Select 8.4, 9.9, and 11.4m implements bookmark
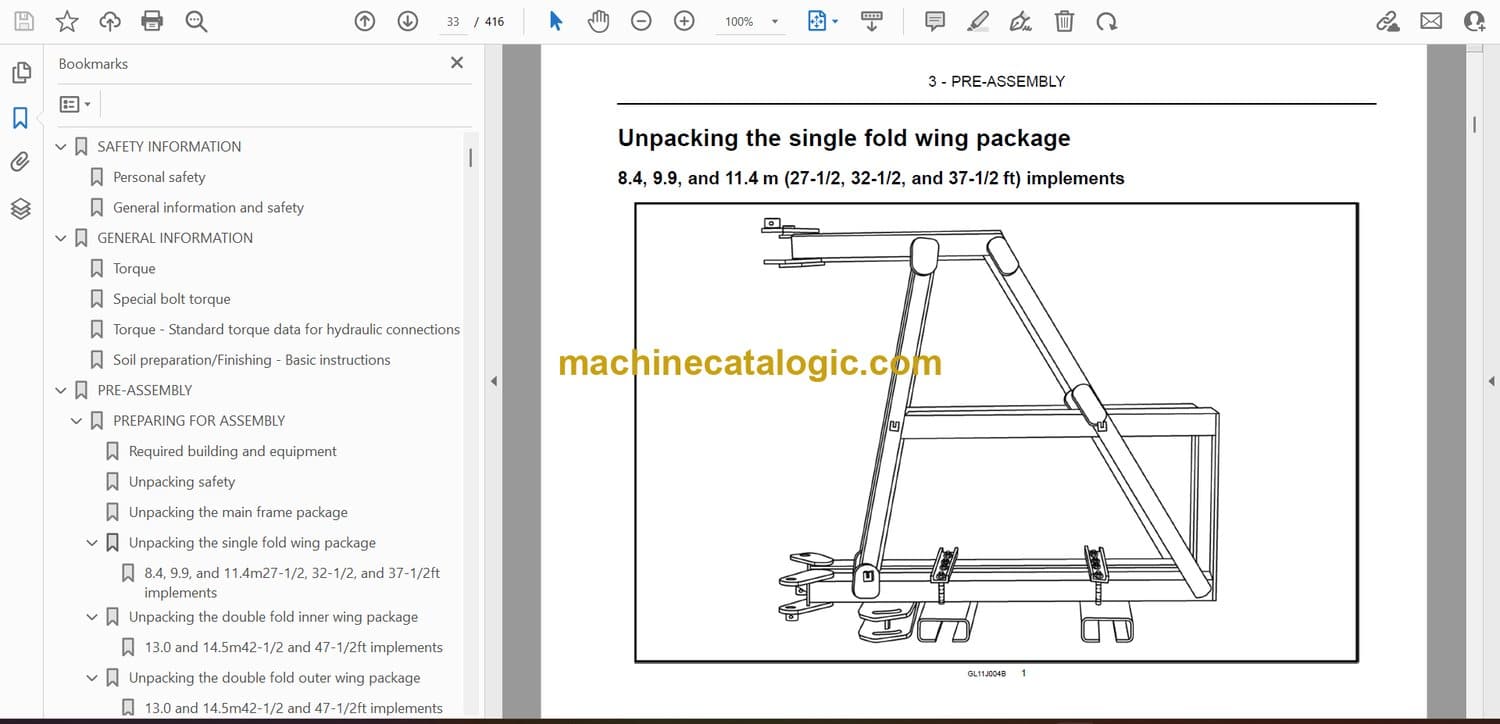Screen dimensions: 1500x724 tap(293, 582)
